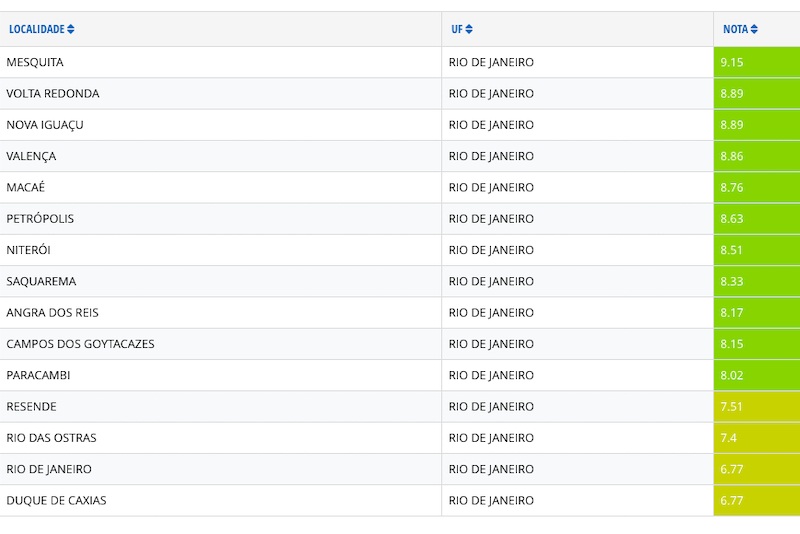The width and height of the screenshot is (800, 534).
Task: Click CAMPOS DOS GOYTACAZES locality
Action: coord(80,344)
